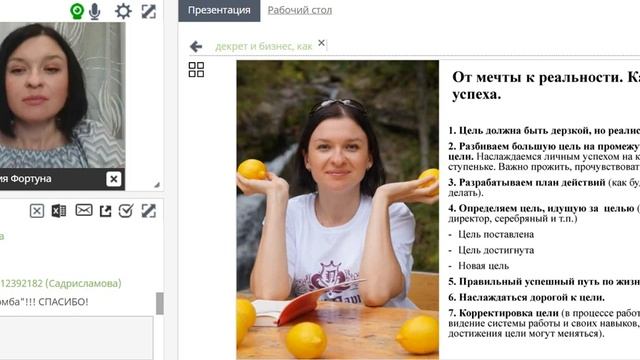Clear chat with the boxed X icon
The height and width of the screenshot is (360, 640).
(37, 211)
